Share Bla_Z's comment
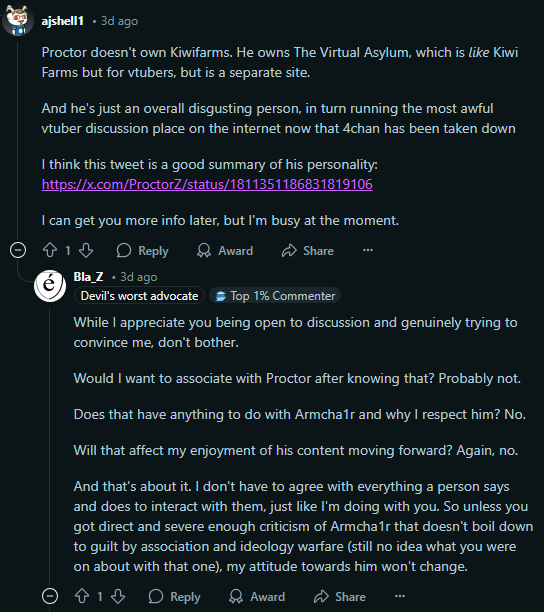 (x=340, y=596)
